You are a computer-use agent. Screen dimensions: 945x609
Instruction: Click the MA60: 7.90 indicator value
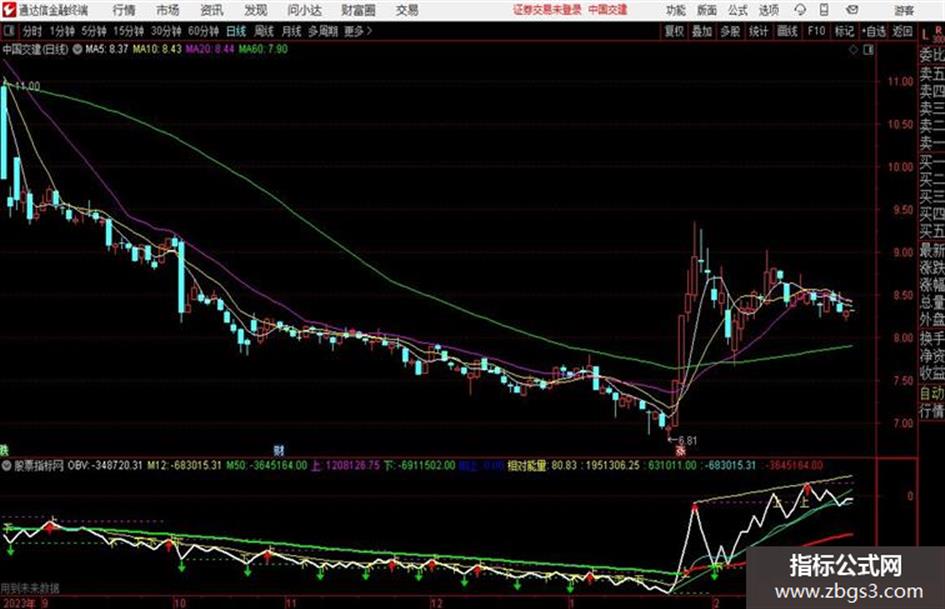pos(263,49)
